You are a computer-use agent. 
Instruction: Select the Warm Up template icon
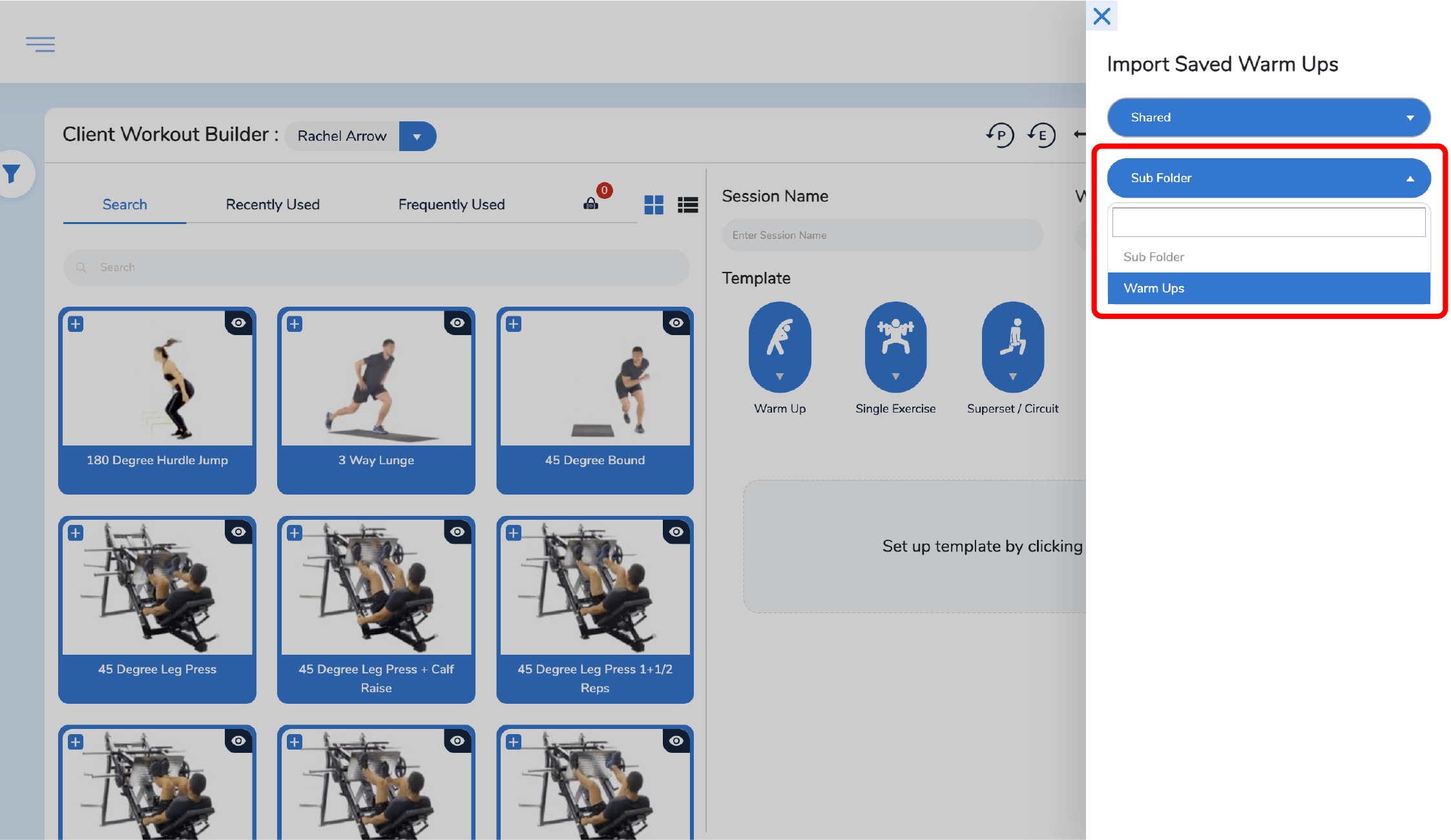(780, 347)
